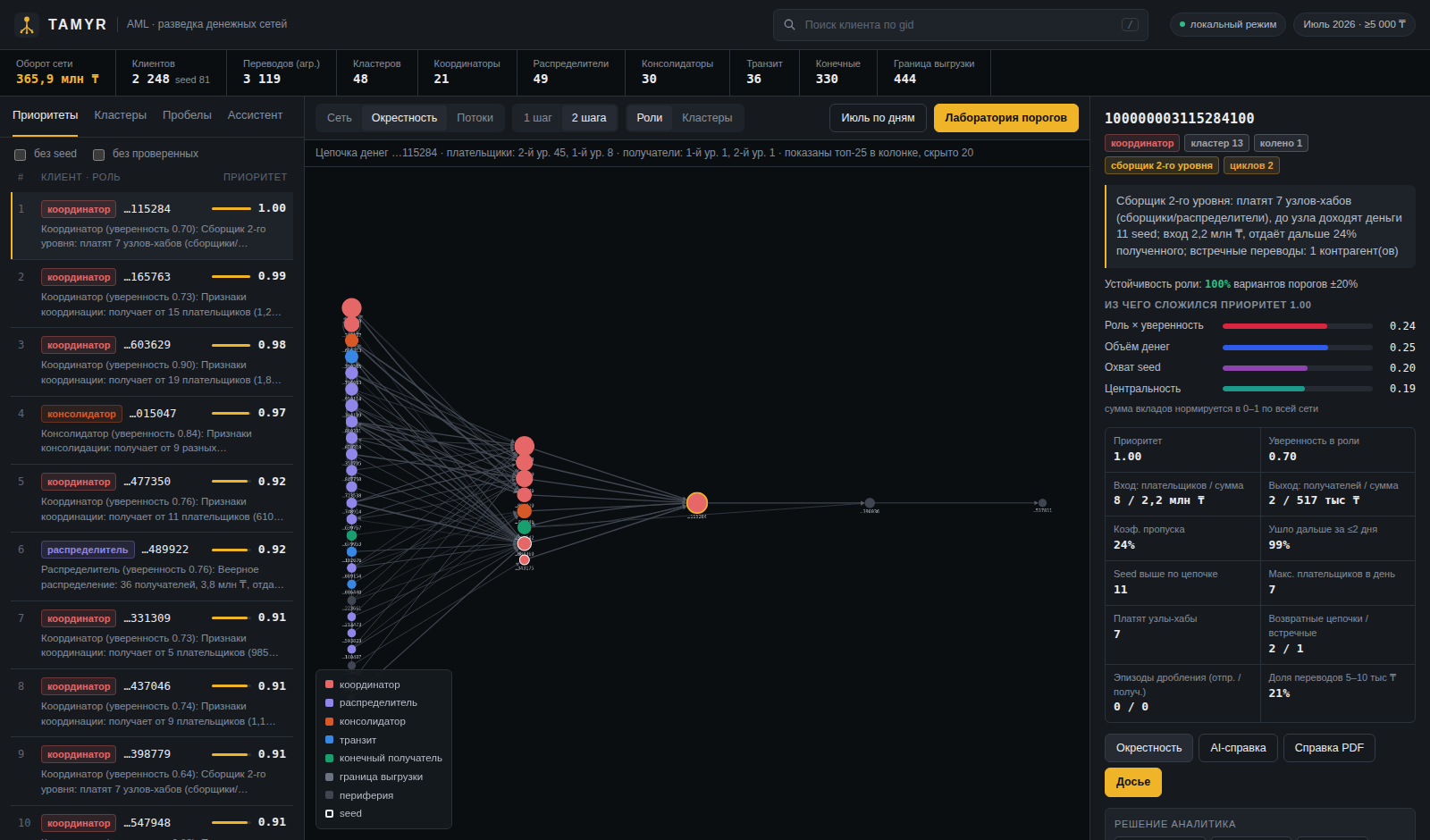Click the Июль по дням button
Image resolution: width=1430 pixels, height=840 pixels.
(878, 118)
